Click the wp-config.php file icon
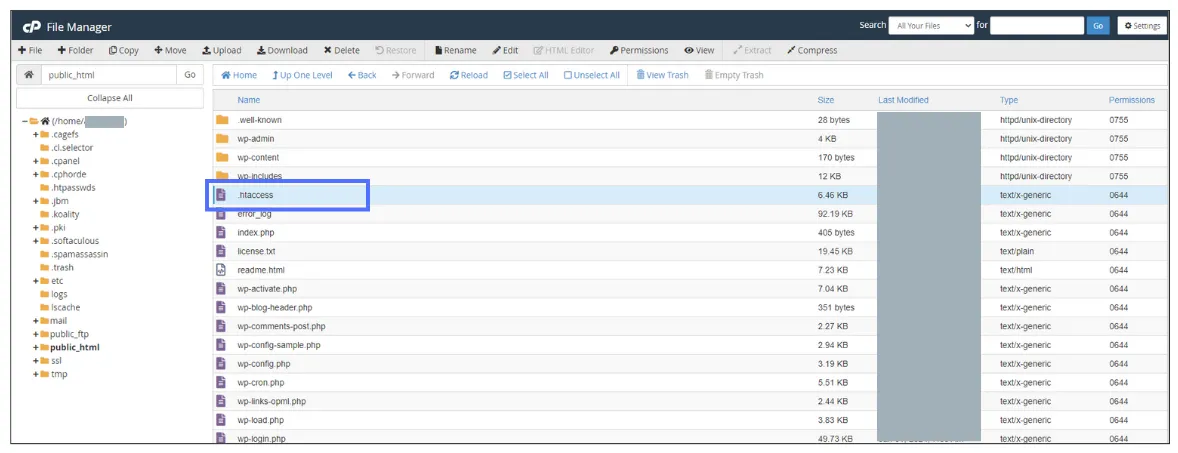 (221, 364)
